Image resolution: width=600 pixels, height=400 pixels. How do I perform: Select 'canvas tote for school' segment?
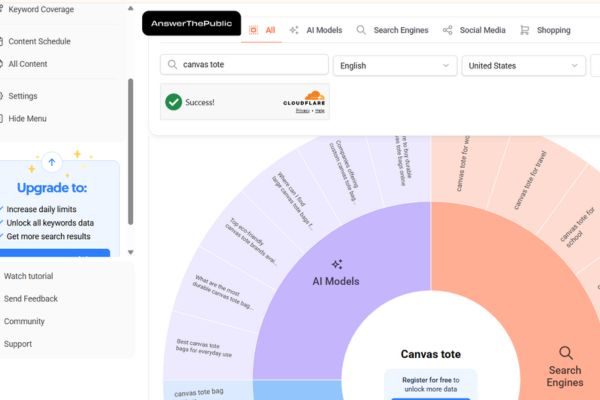pyautogui.click(x=577, y=228)
